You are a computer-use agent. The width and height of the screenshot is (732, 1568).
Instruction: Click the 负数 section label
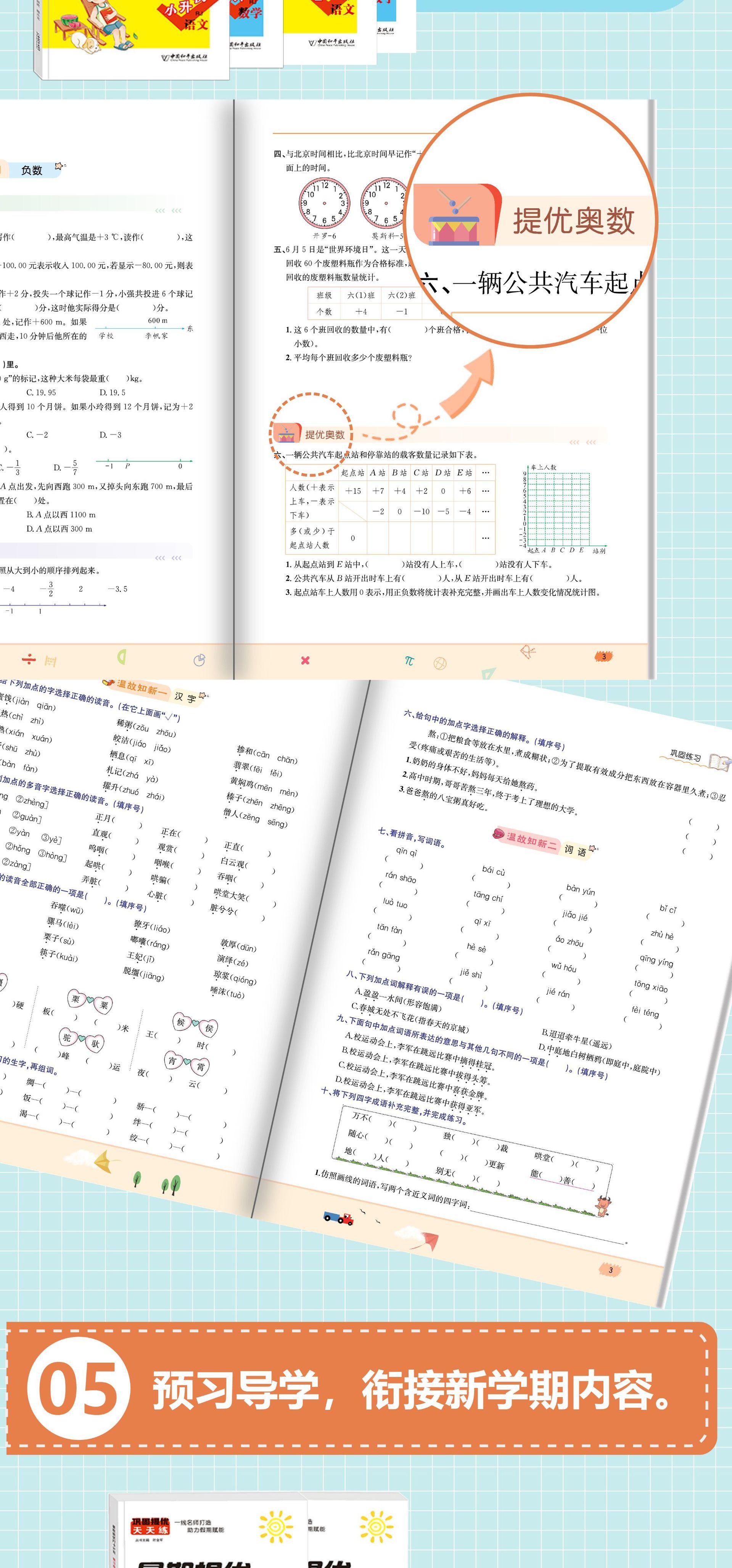point(32,170)
